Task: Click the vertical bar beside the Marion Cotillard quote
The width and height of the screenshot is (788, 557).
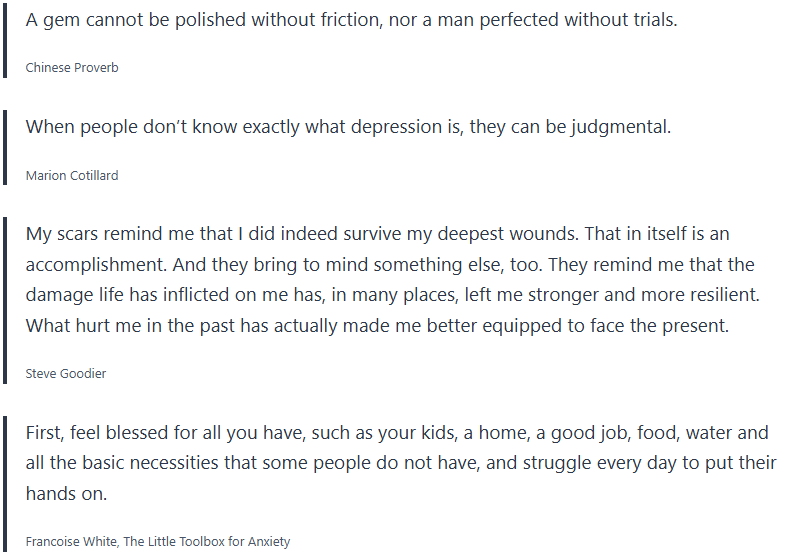Action: 6,148
